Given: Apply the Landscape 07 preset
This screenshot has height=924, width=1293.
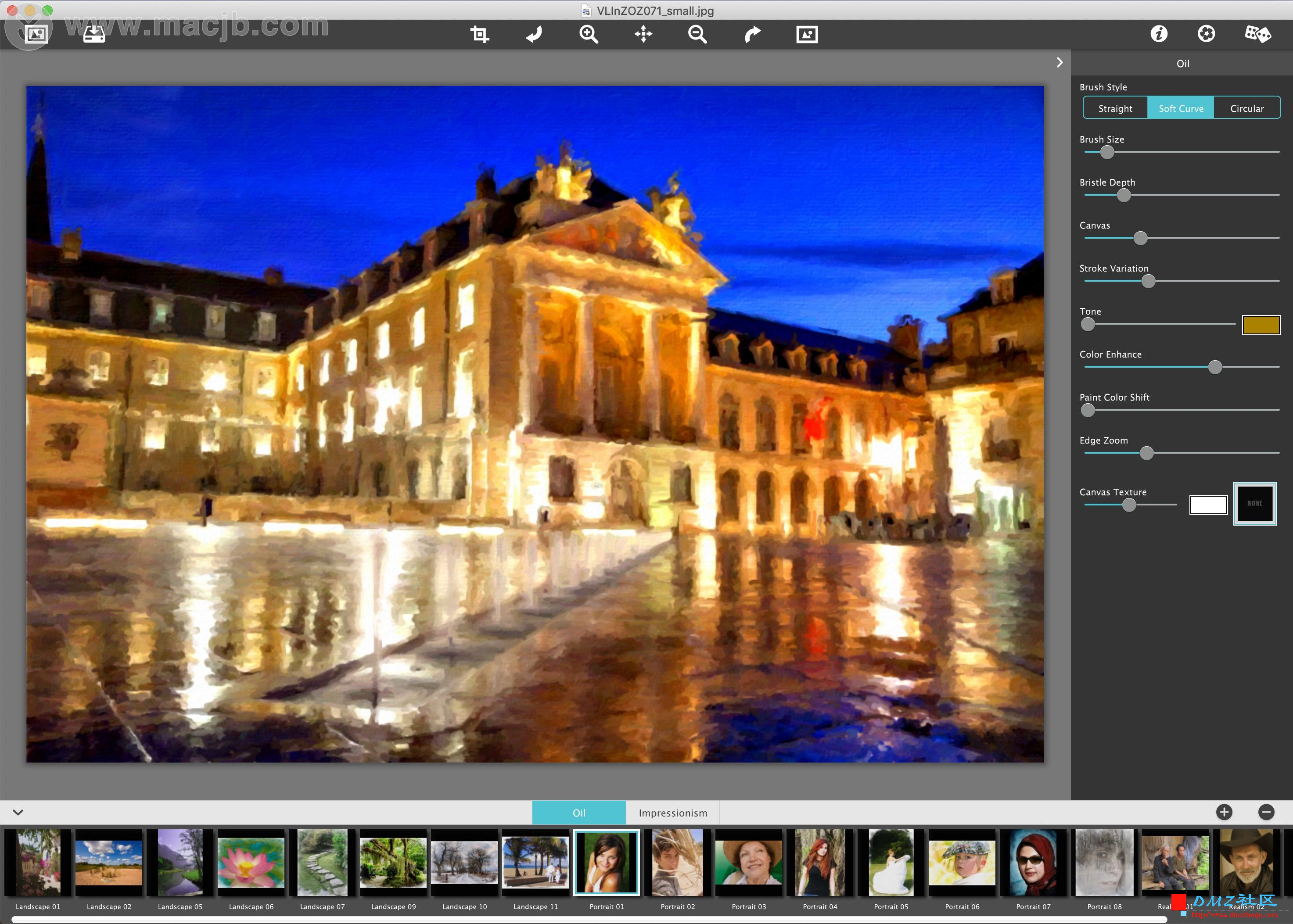Looking at the screenshot, I should pyautogui.click(x=322, y=863).
